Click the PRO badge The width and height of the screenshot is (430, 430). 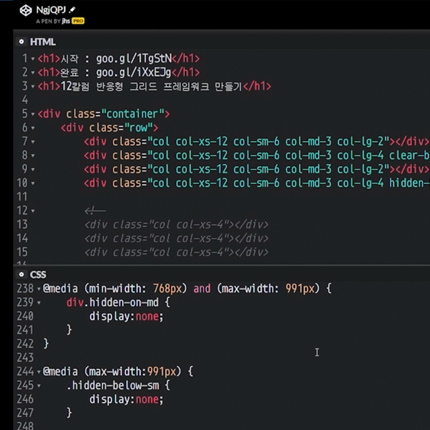78,21
